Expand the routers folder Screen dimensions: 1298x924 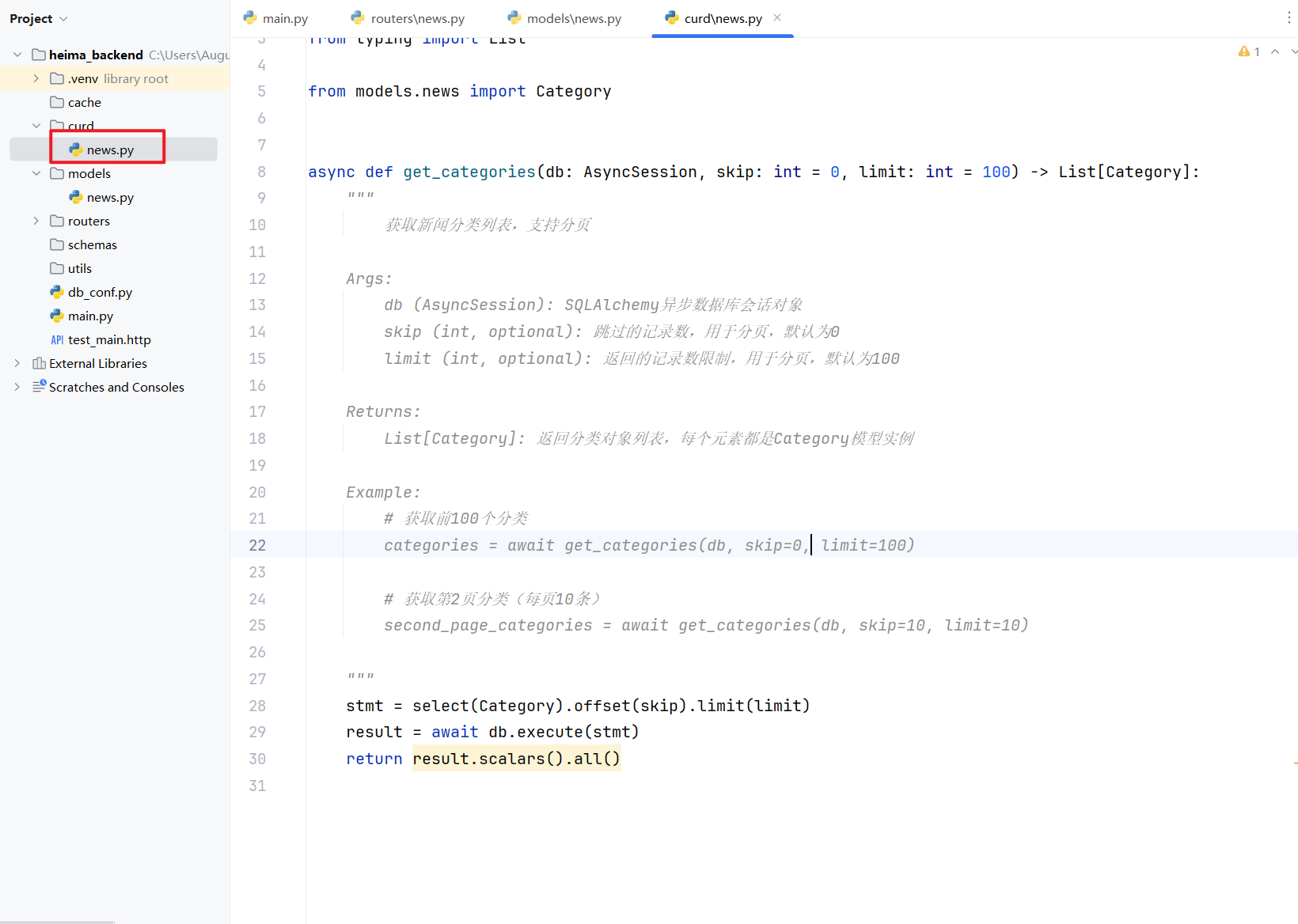click(36, 221)
